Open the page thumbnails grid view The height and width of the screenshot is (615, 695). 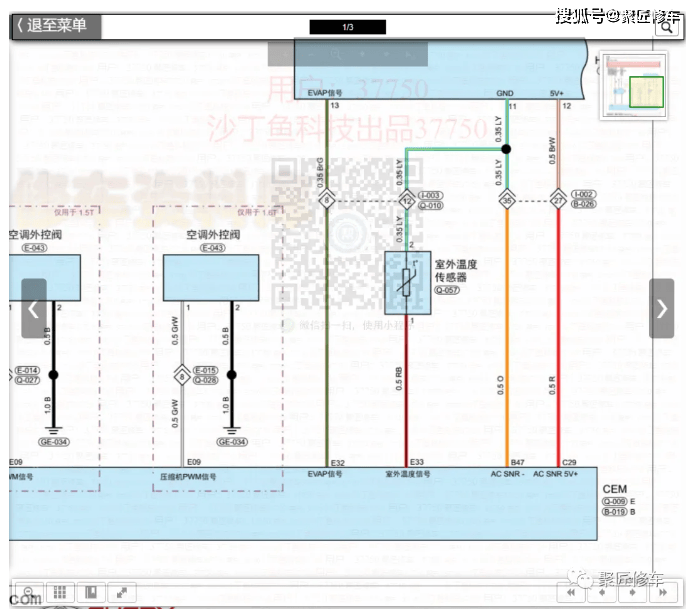coord(59,593)
